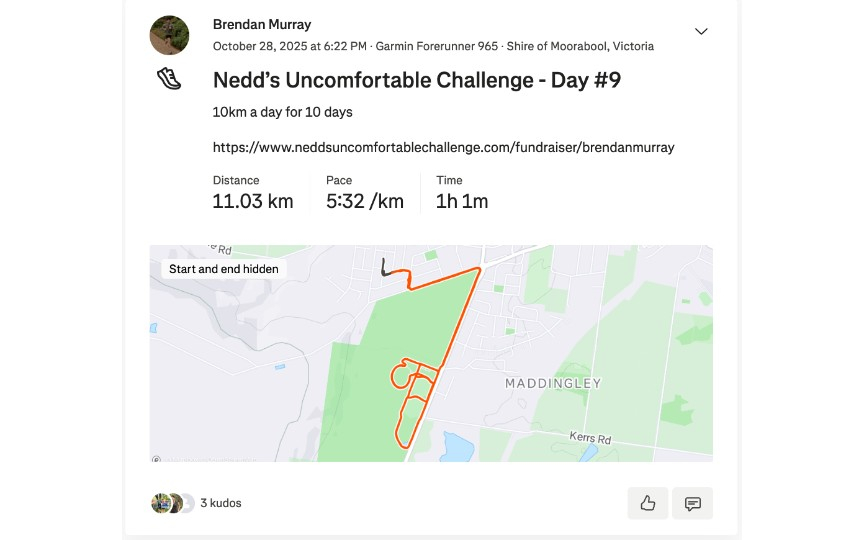Click the 11.03 km Distance stat

point(253,201)
